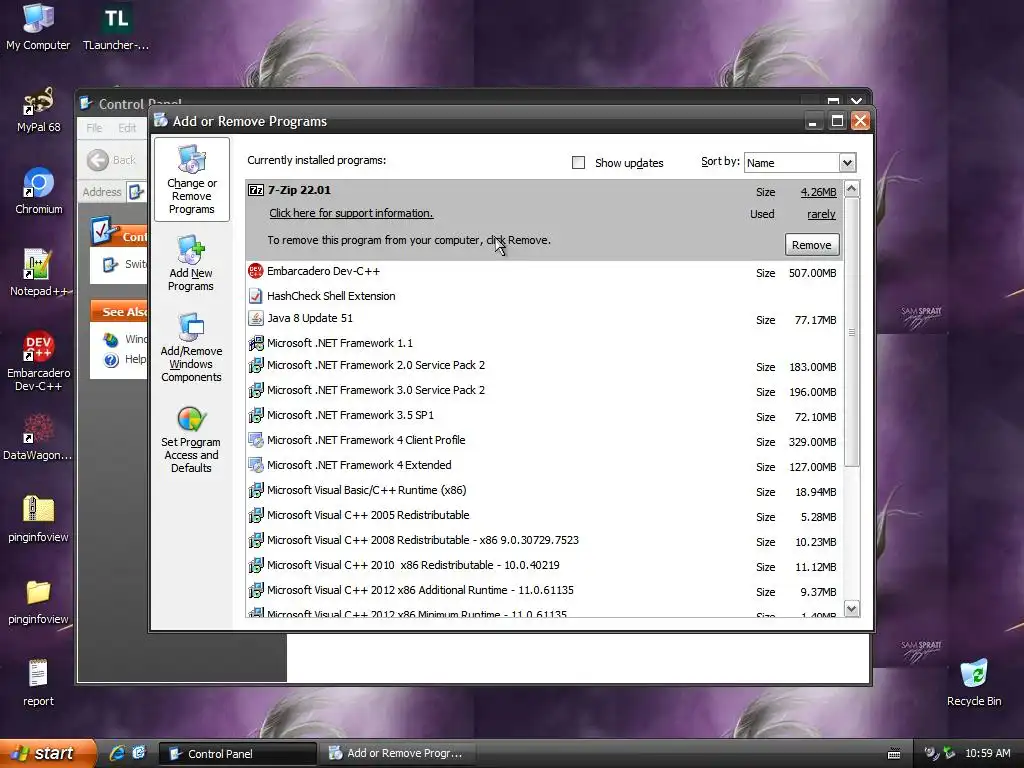Select HashCheck Shell Extension entry
Viewport: 1024px width, 768px height.
(544, 296)
